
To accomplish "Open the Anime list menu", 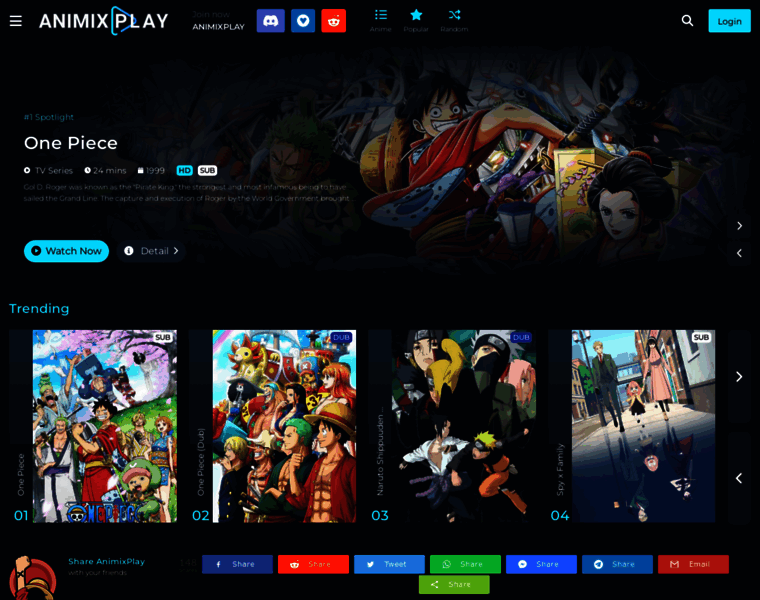I will click(x=380, y=21).
